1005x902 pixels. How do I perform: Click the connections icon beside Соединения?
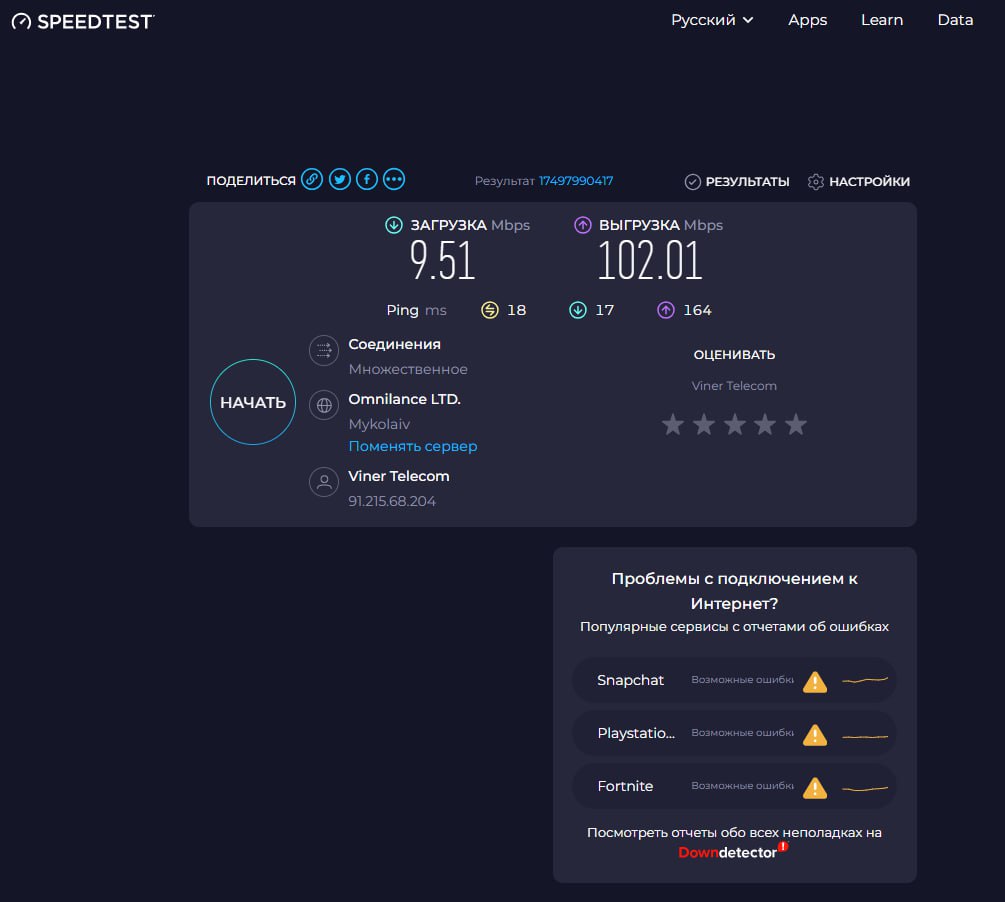(324, 351)
